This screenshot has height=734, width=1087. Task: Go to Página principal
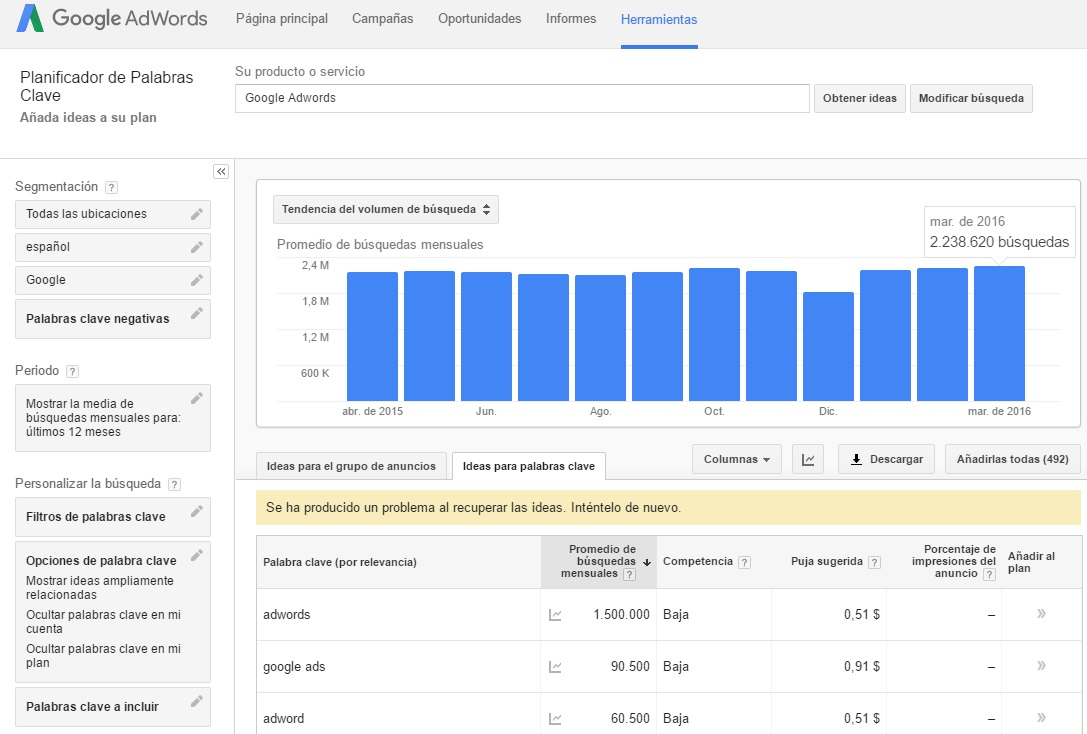click(282, 19)
